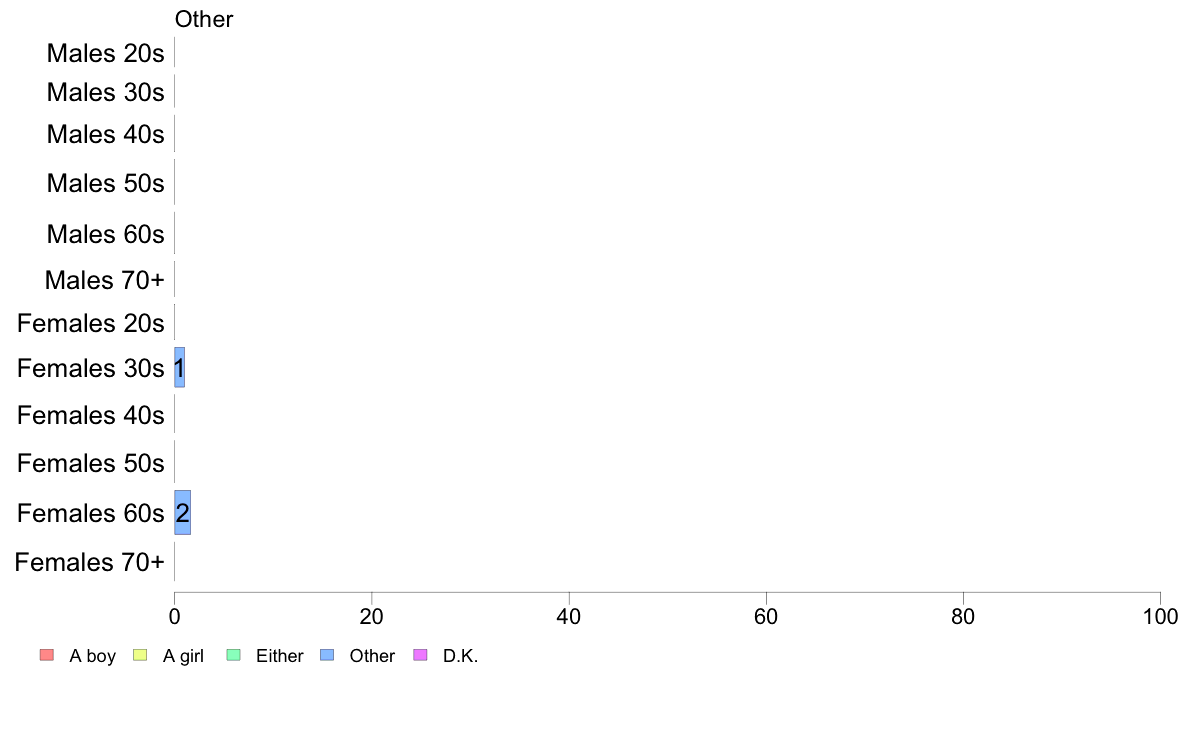Click the 20 axis tick label
Image resolution: width=1188 pixels, height=736 pixels.
(371, 617)
